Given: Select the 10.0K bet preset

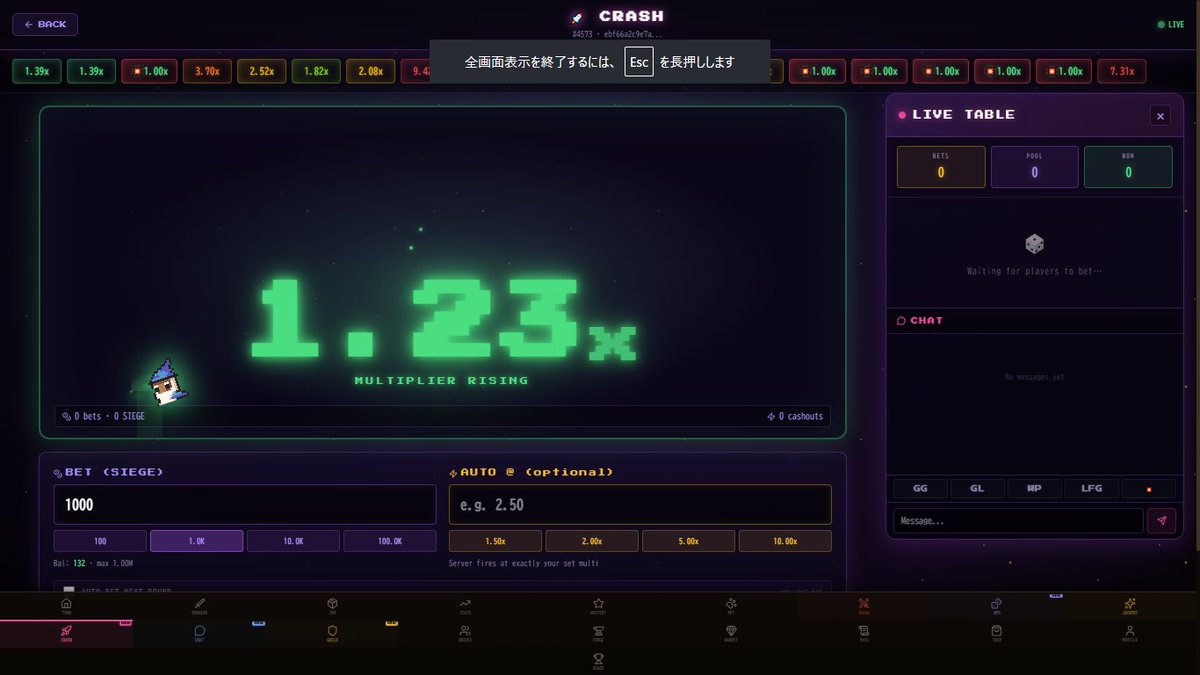Looking at the screenshot, I should pyautogui.click(x=293, y=541).
